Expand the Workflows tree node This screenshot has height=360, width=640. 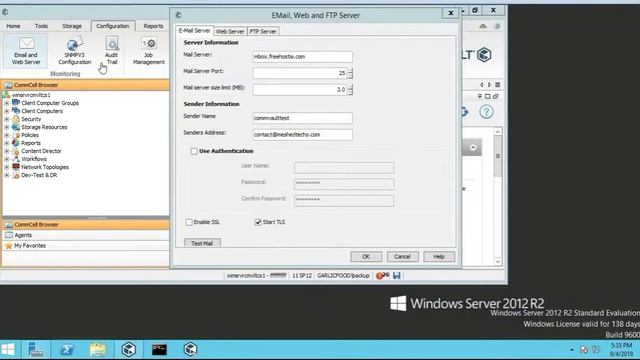coord(7,159)
